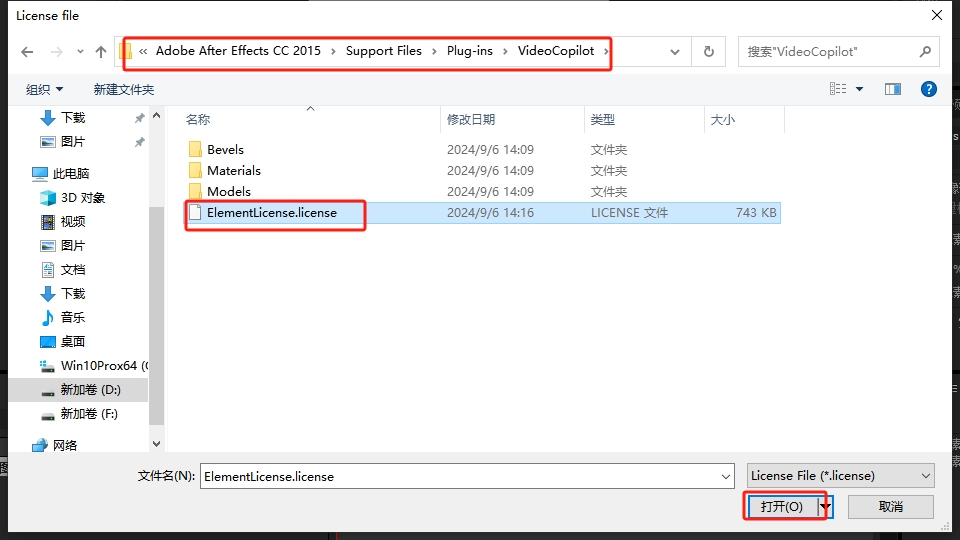Go back with the left arrow
Image resolution: width=960 pixels, height=540 pixels.
(x=27, y=52)
